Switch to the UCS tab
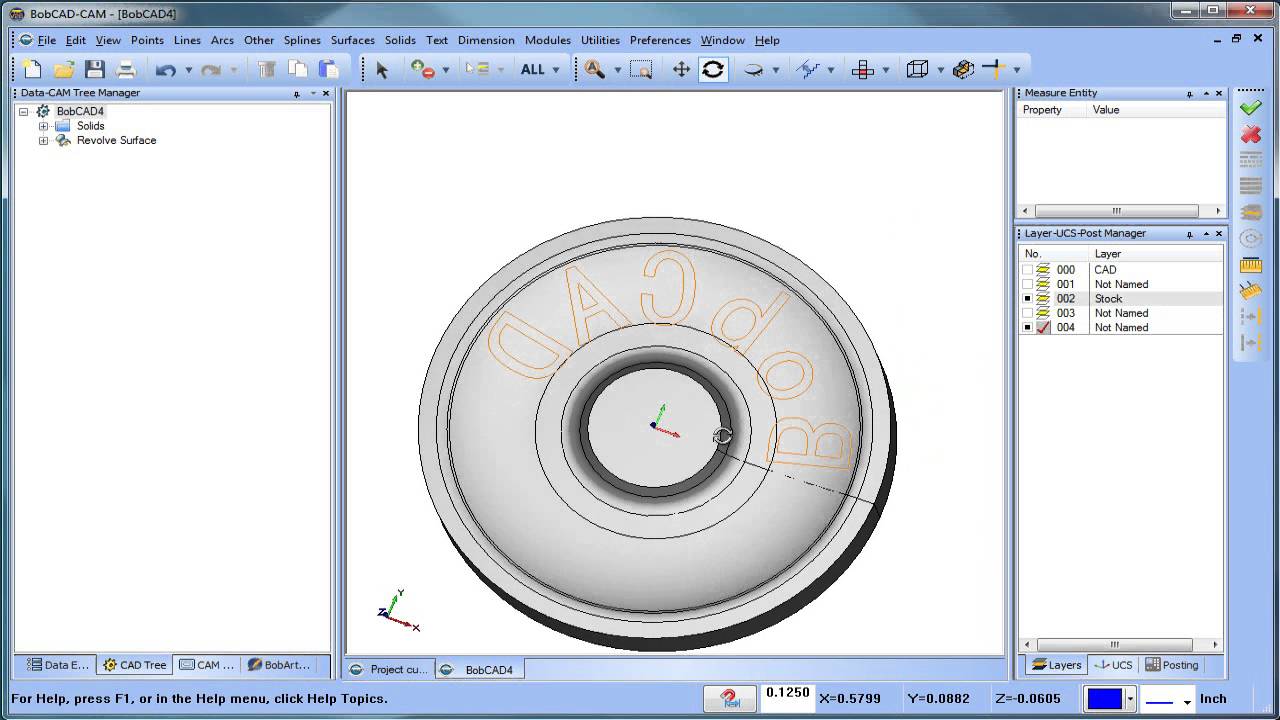Screen dimensions: 1280x720 coord(1113,665)
